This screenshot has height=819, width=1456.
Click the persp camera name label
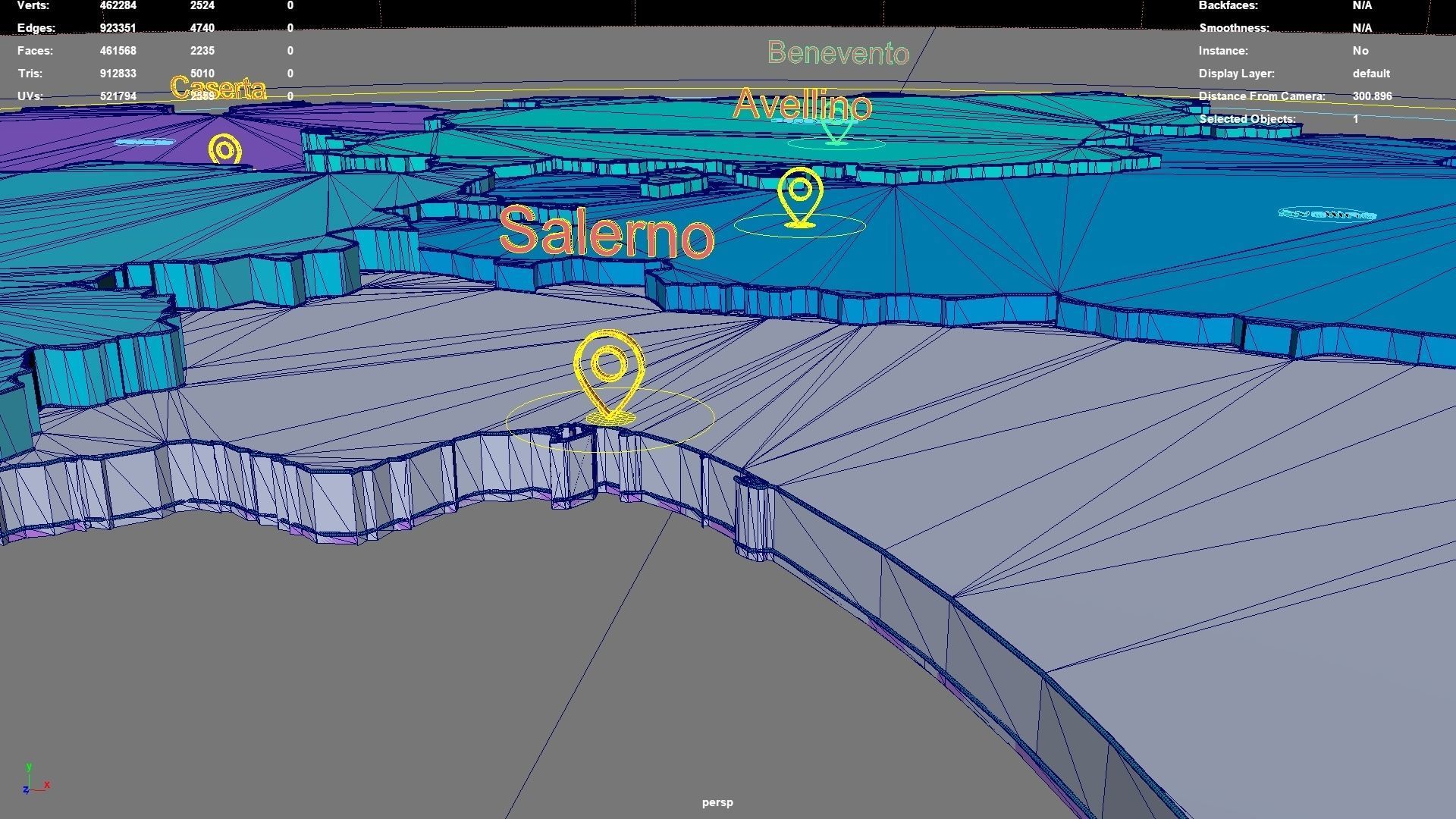[x=717, y=802]
